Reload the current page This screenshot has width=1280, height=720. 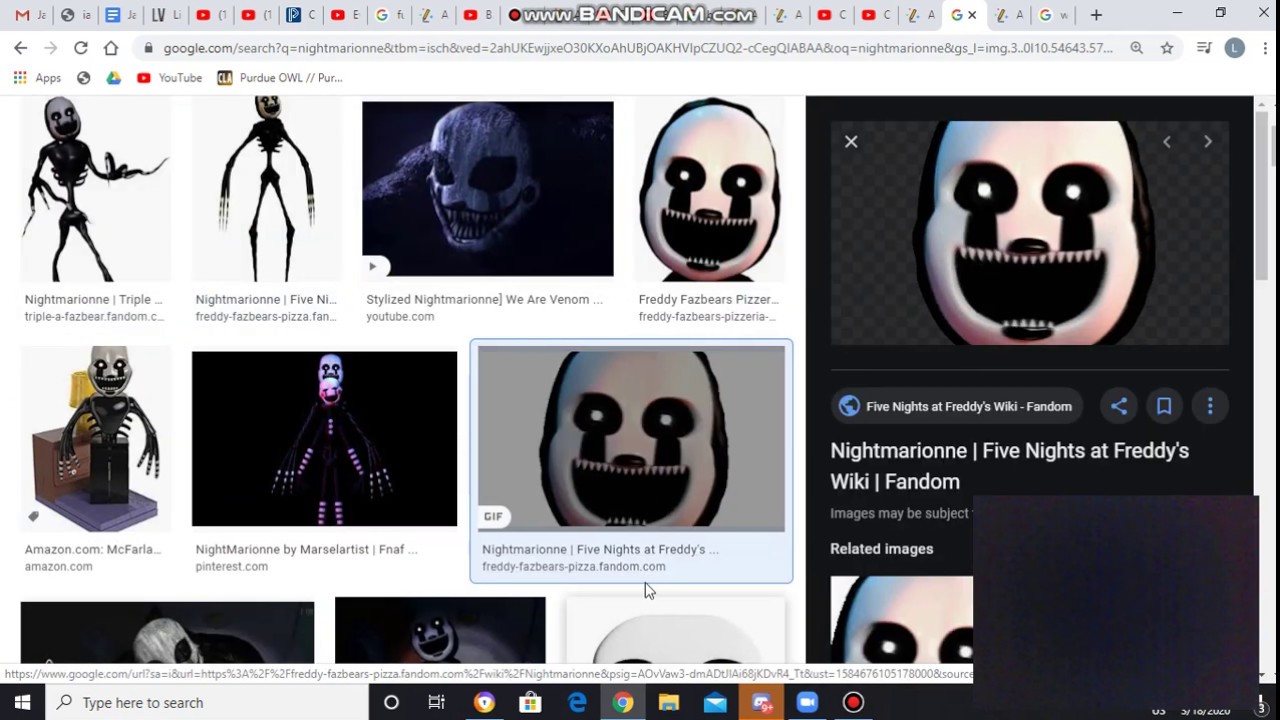pos(81,48)
